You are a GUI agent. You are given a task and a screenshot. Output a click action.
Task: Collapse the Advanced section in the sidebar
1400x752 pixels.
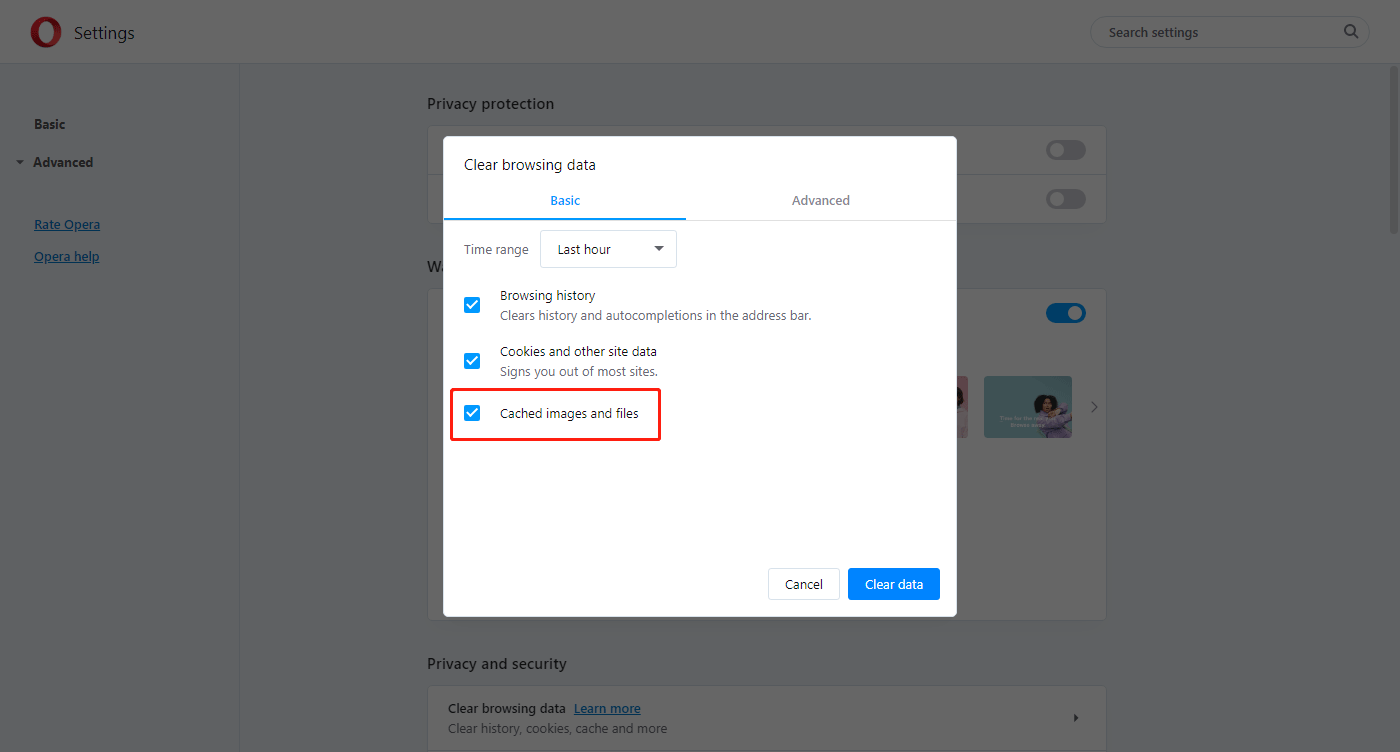(x=20, y=162)
